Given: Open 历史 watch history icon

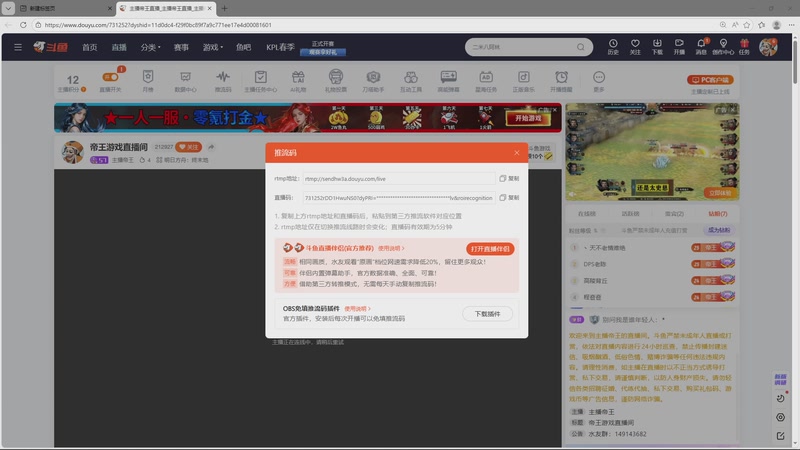Looking at the screenshot, I should pyautogui.click(x=613, y=47).
